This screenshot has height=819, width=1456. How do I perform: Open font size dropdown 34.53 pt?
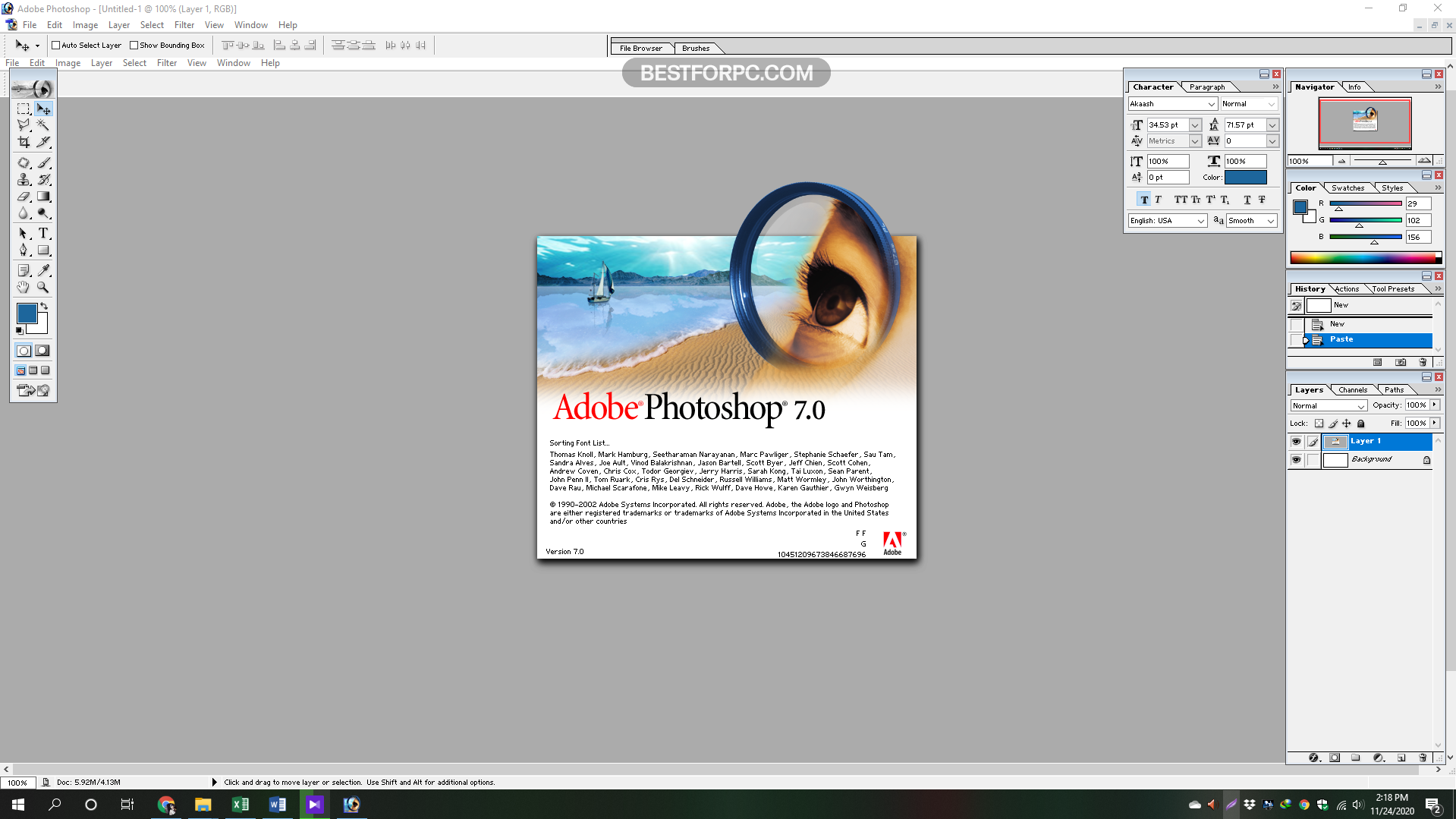(x=1195, y=125)
